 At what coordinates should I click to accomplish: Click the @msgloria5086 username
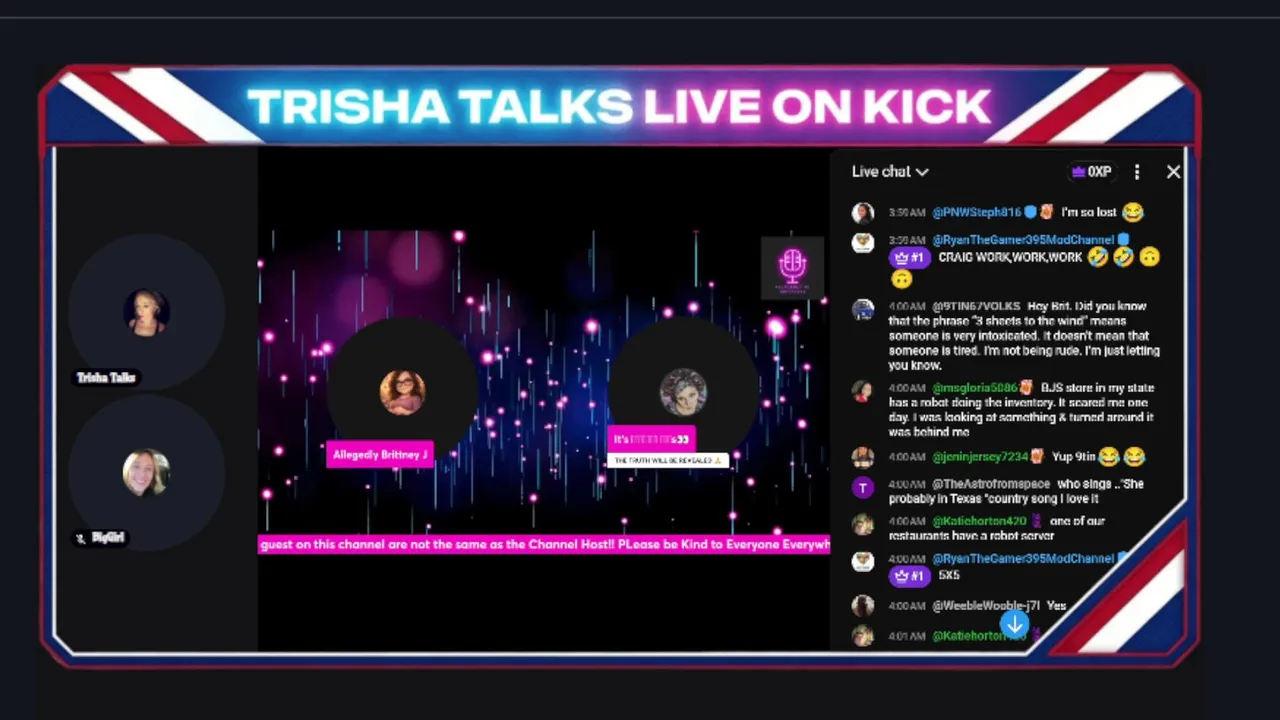(x=974, y=388)
